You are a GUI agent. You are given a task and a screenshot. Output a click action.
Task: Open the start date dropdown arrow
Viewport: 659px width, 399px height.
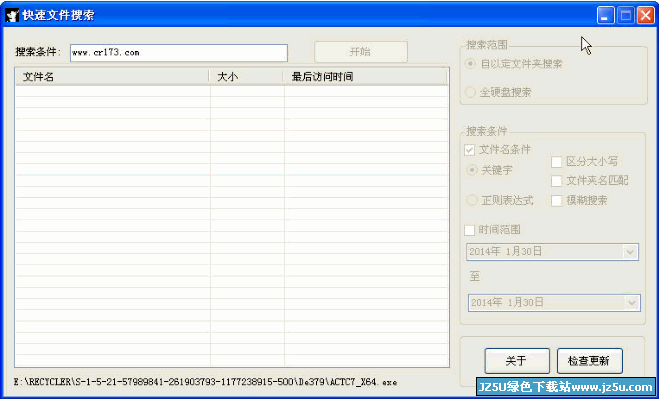point(630,252)
